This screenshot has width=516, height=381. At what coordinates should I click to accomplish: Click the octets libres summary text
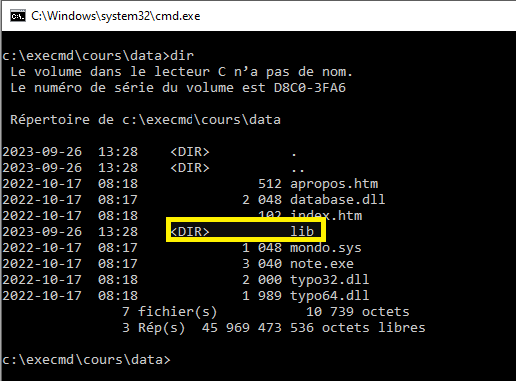tap(374, 328)
